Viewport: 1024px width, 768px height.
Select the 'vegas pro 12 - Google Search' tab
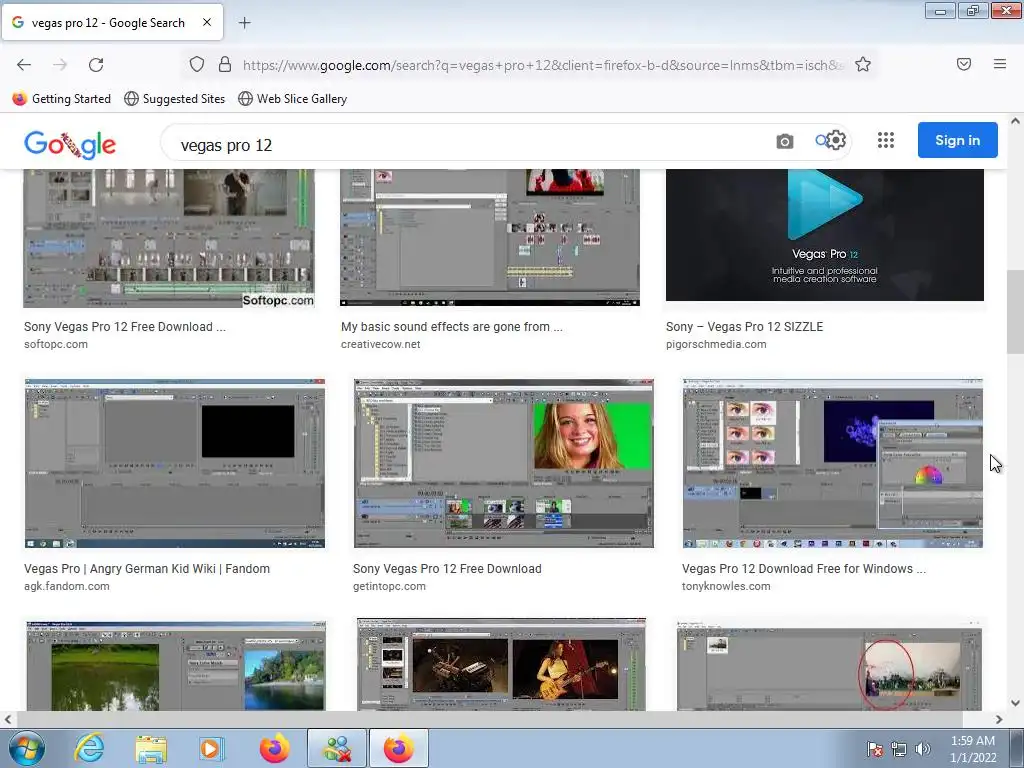(112, 22)
